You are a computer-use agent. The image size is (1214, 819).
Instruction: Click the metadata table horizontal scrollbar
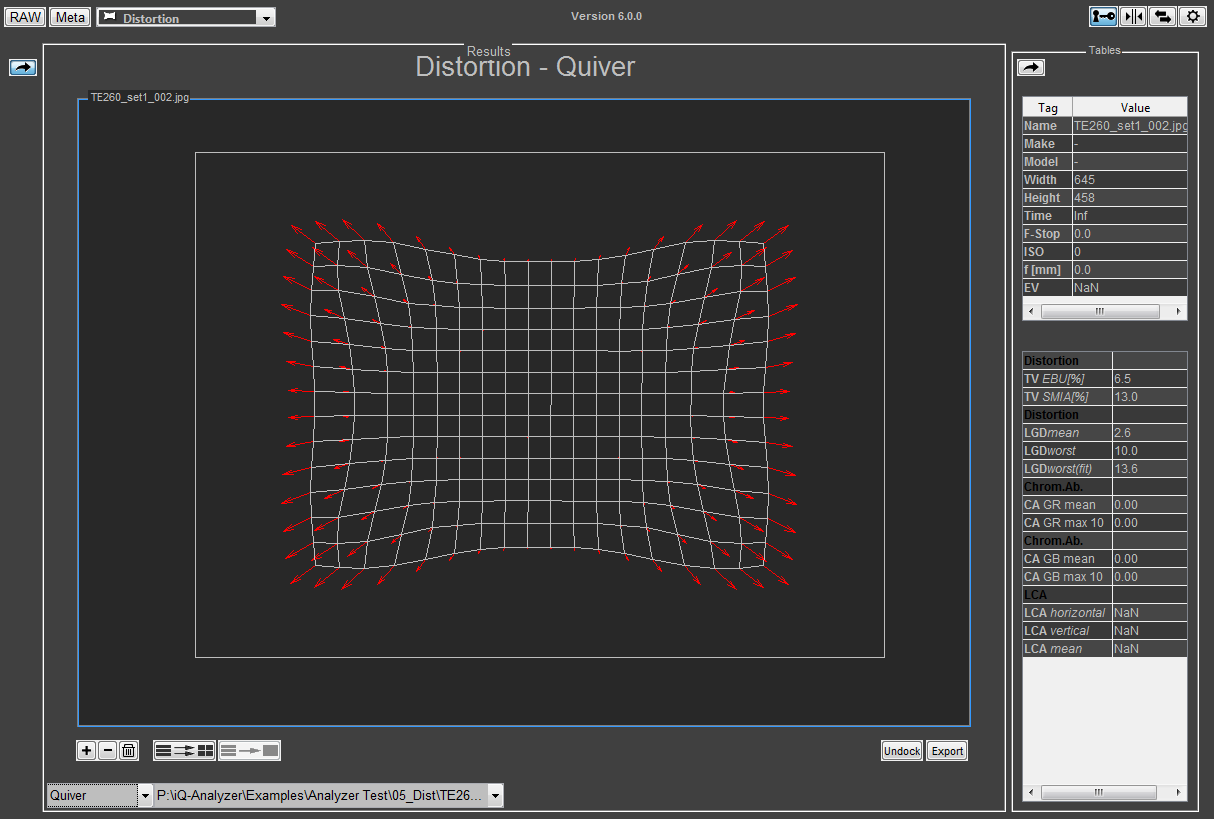[1099, 312]
